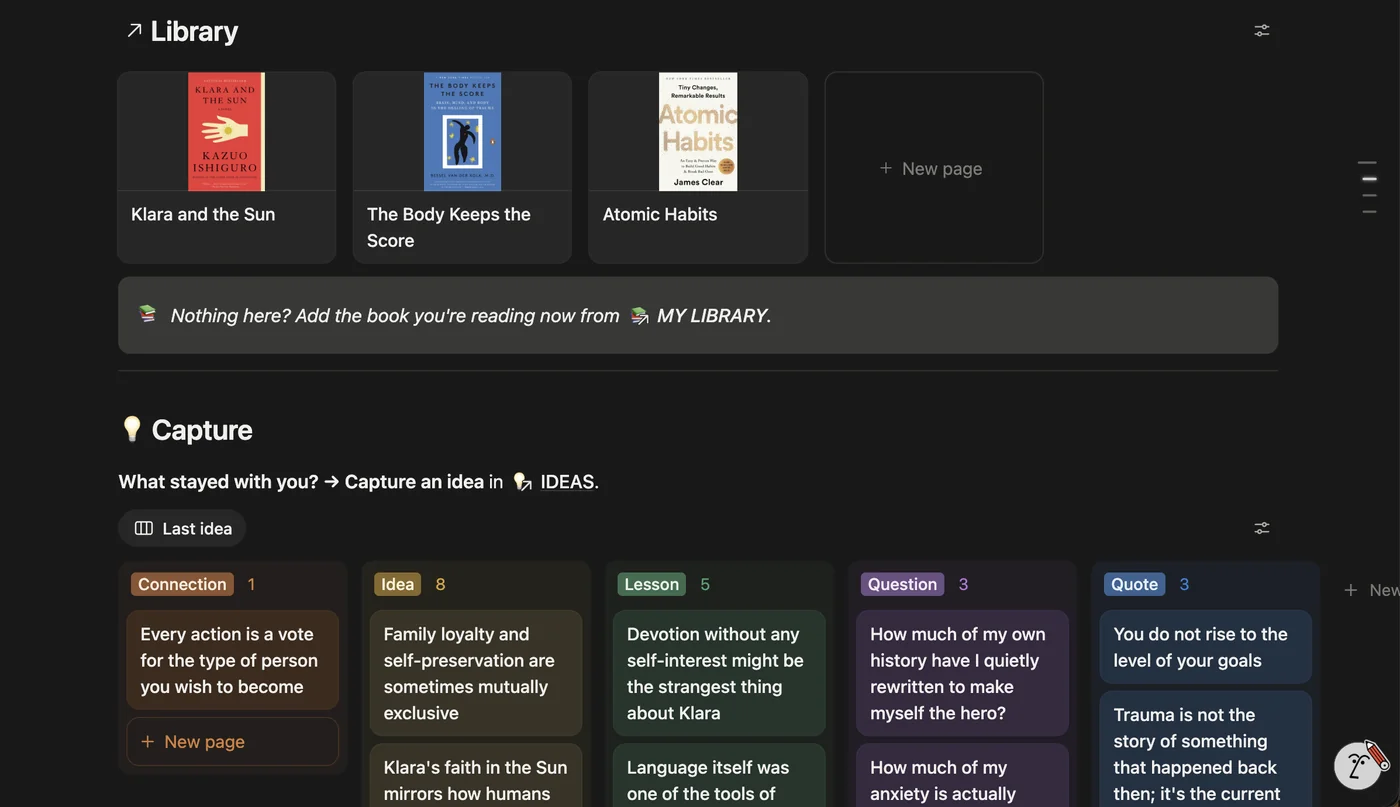Select the Last idea view tab

coord(182,528)
